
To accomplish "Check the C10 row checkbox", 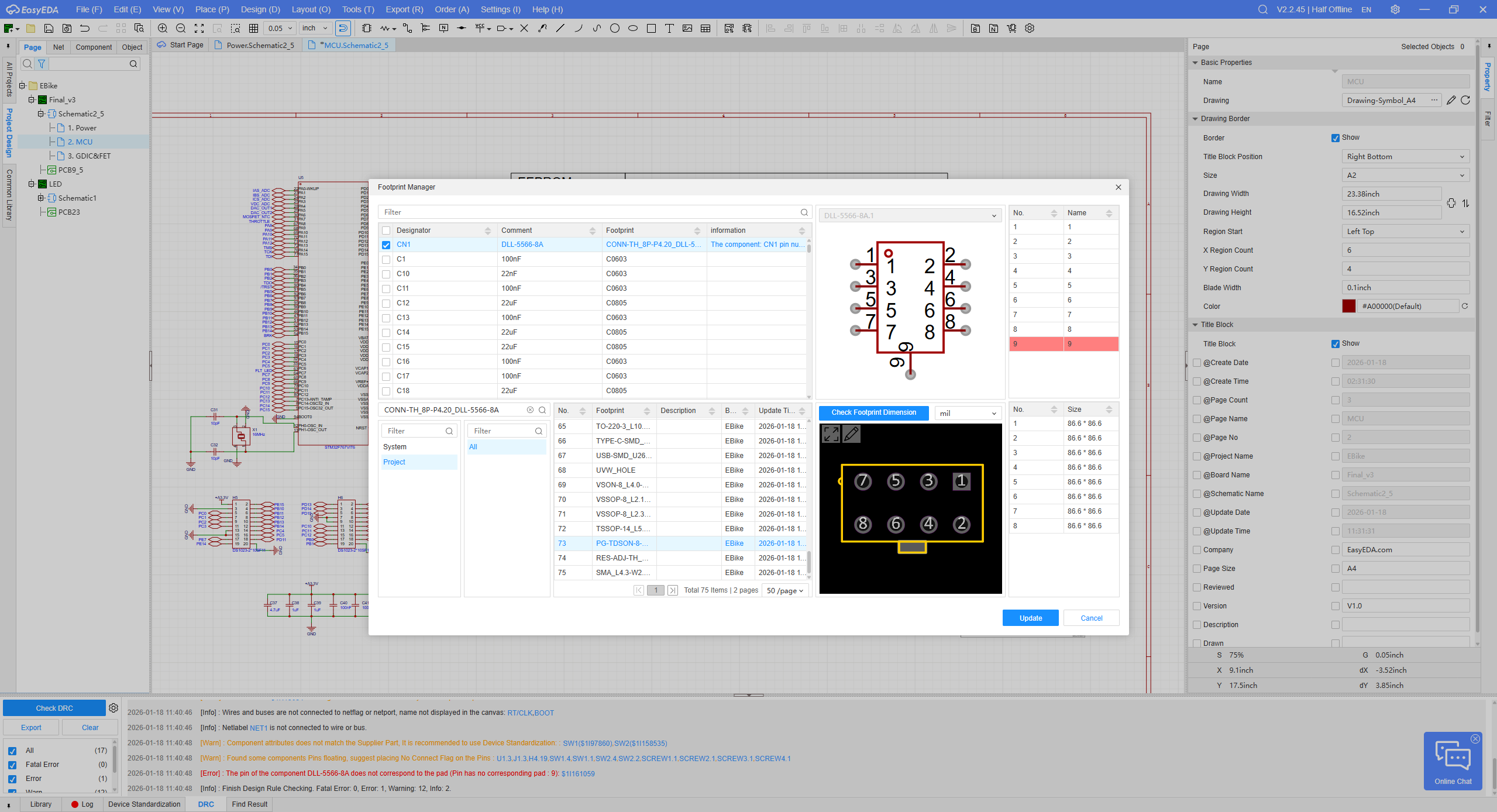I will tap(386, 274).
